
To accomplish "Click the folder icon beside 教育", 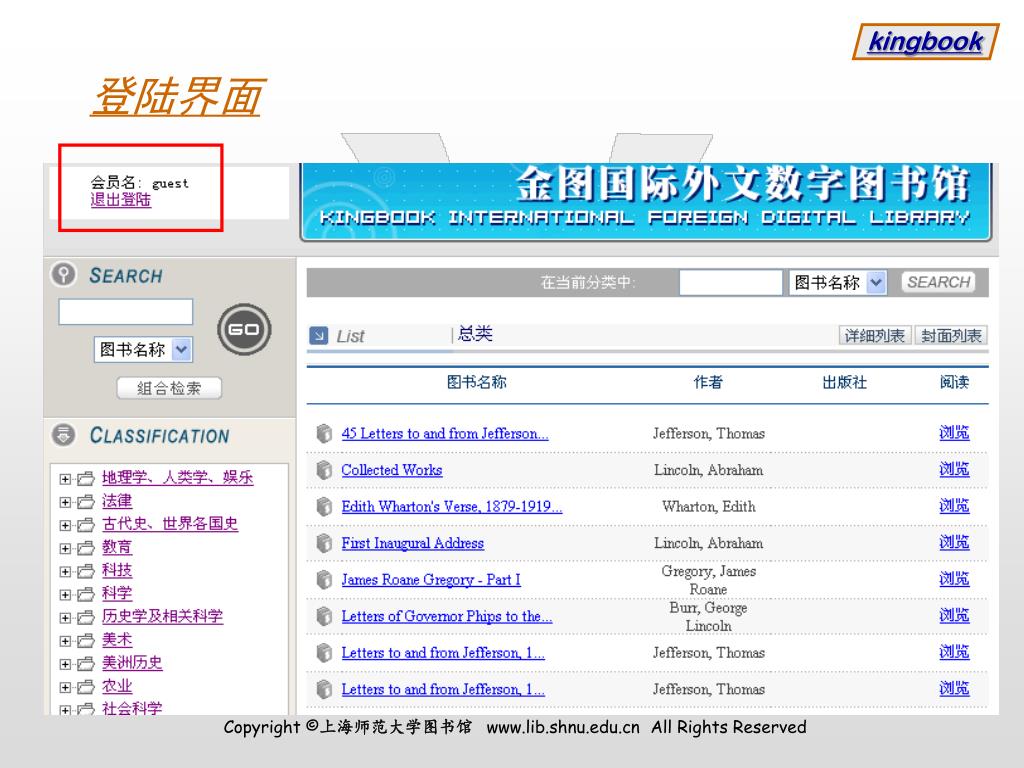I will (86, 549).
